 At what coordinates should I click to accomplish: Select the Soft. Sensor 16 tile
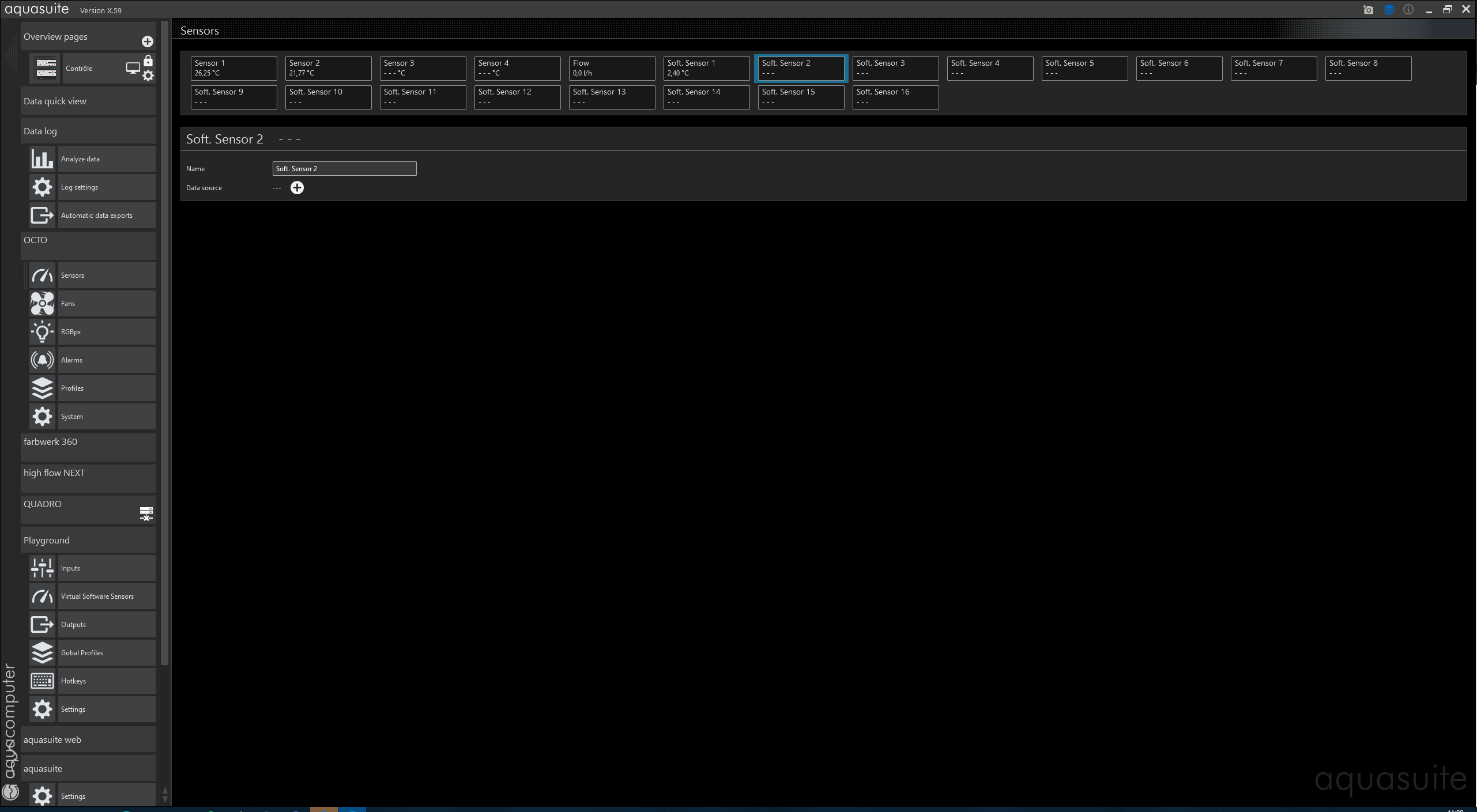pos(895,97)
